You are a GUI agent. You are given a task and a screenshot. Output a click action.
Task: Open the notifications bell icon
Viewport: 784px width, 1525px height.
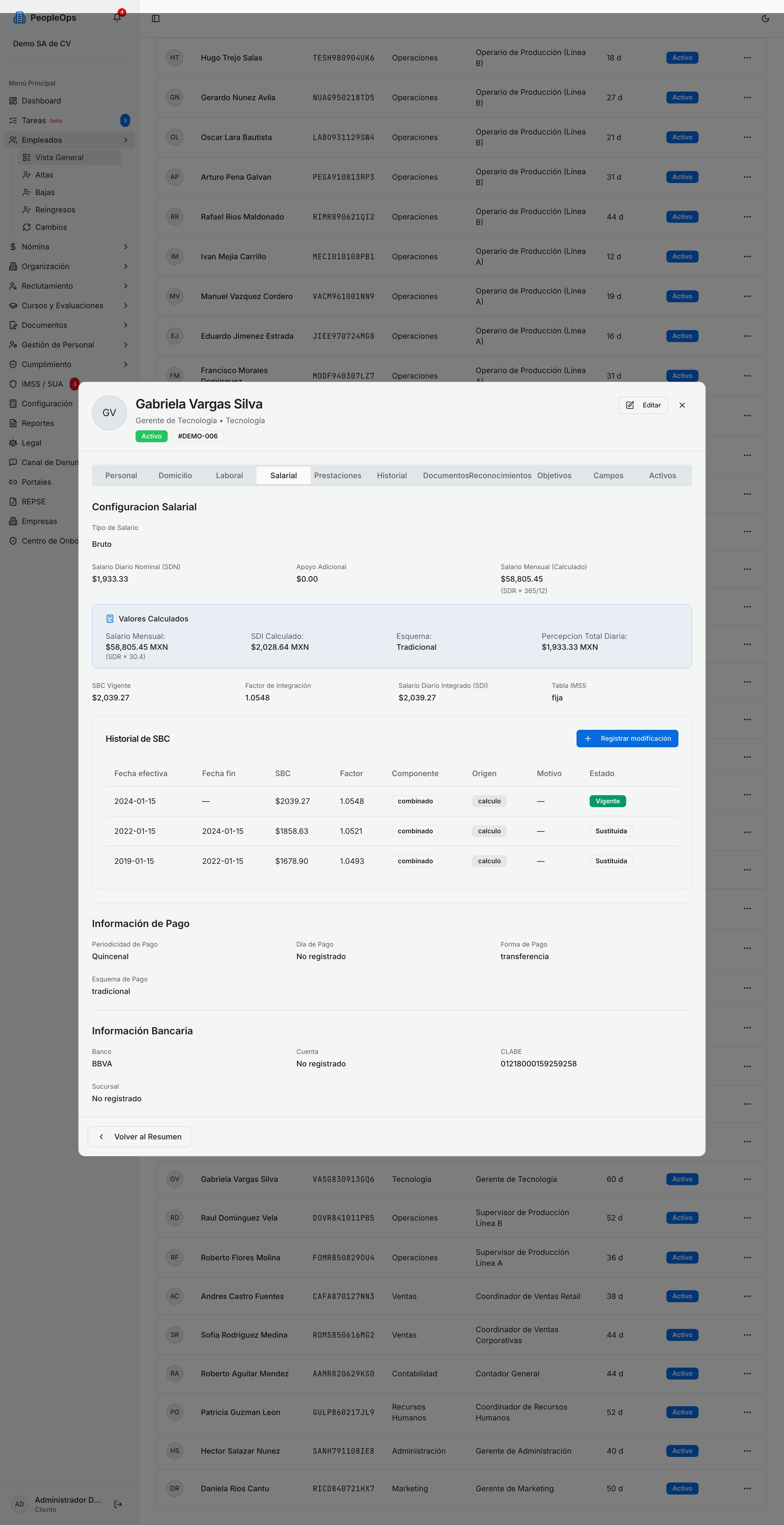click(117, 18)
